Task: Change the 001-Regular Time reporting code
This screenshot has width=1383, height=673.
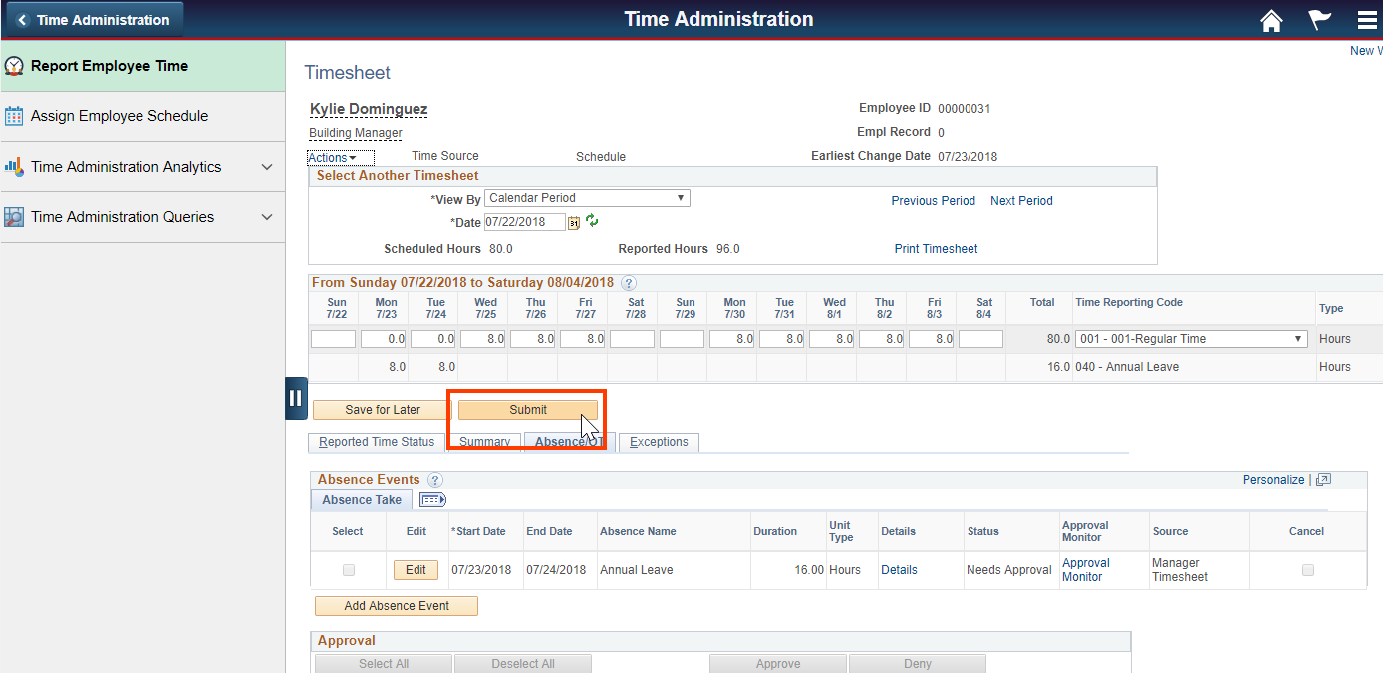Action: point(1190,338)
